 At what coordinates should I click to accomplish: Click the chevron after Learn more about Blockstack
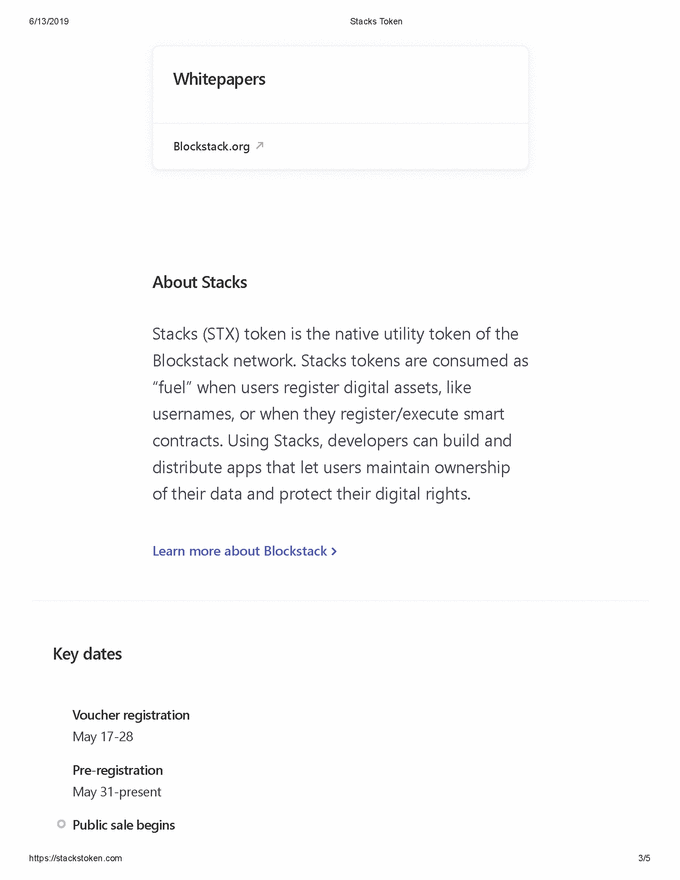[x=334, y=551]
